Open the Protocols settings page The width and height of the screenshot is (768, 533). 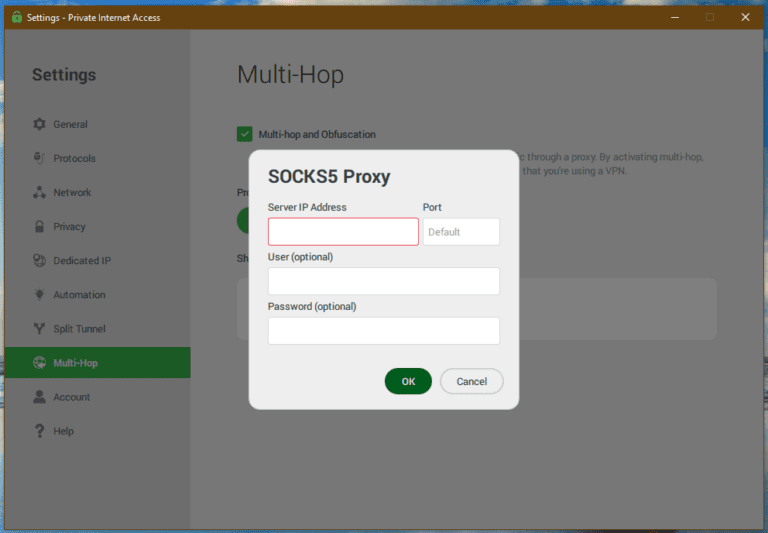point(97,158)
